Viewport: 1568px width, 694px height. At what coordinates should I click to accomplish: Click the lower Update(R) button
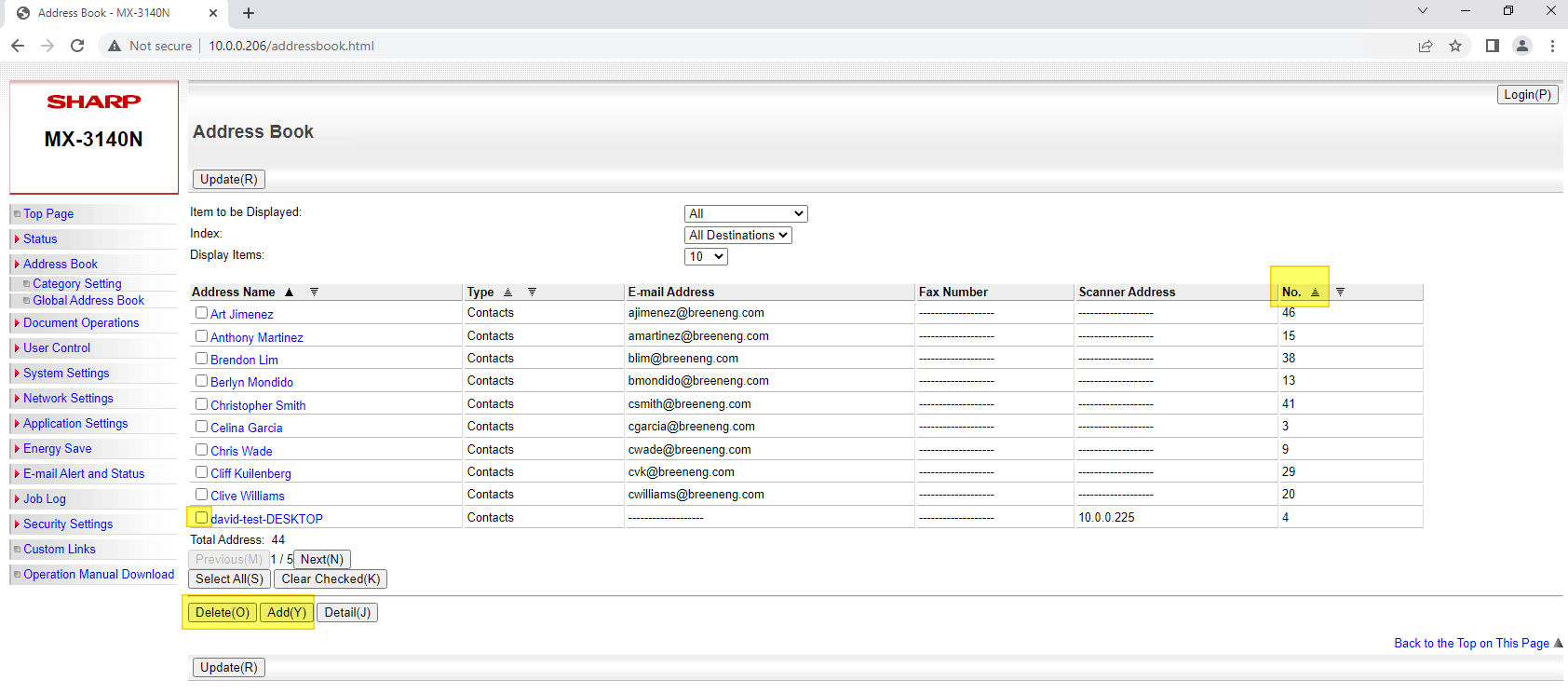(x=229, y=667)
